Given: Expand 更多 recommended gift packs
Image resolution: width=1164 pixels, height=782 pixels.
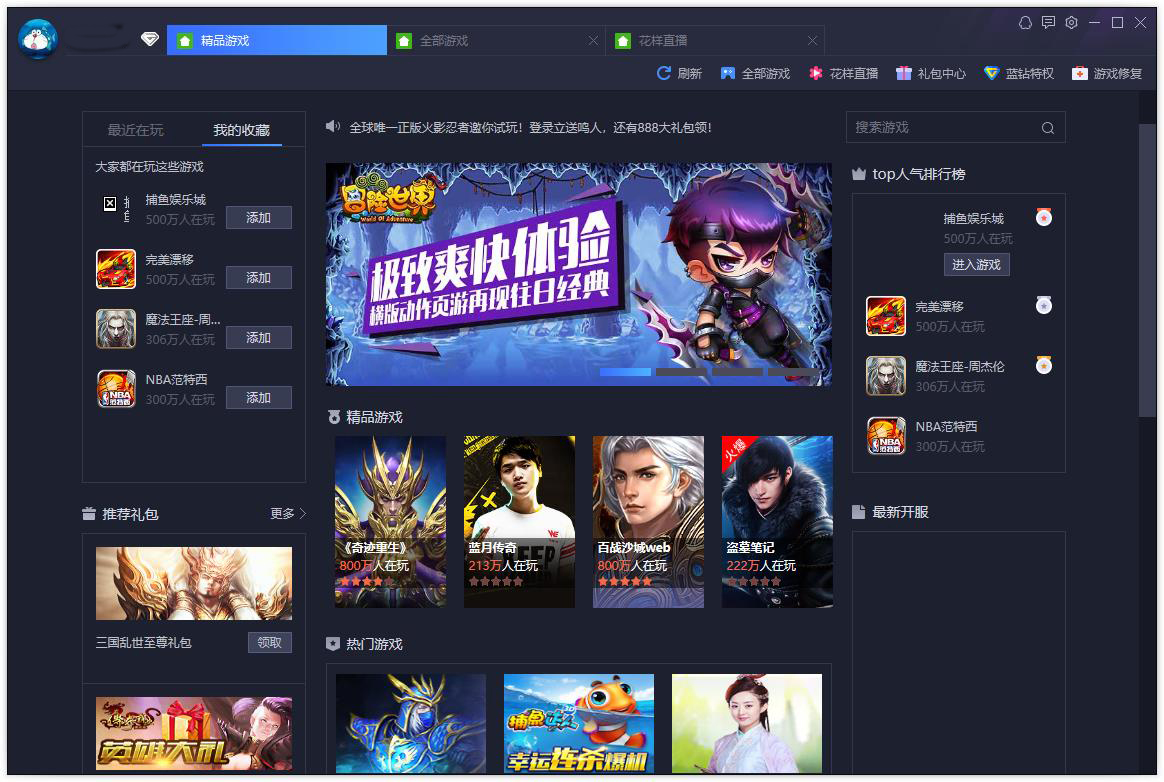Looking at the screenshot, I should (288, 513).
